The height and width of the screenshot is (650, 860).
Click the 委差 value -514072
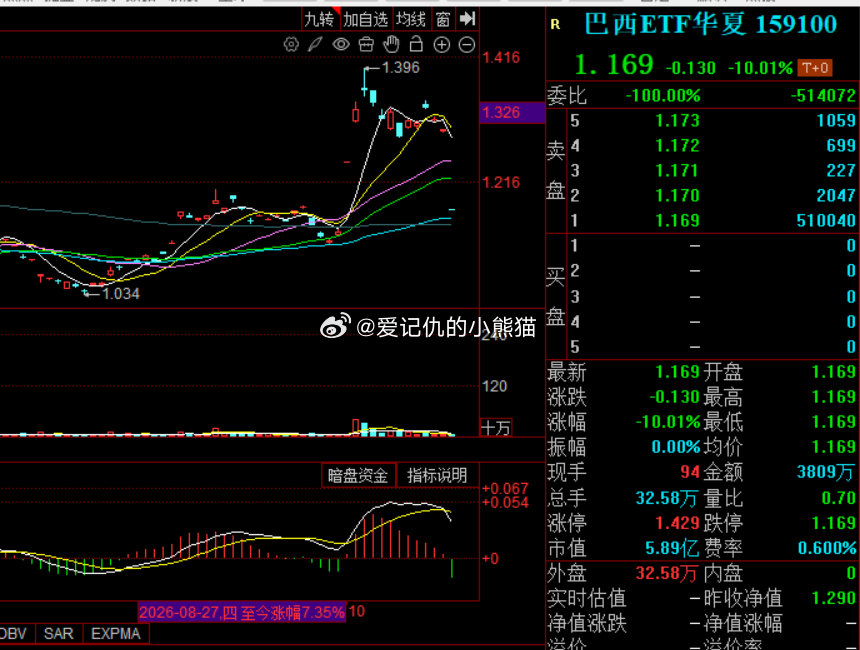(x=823, y=95)
